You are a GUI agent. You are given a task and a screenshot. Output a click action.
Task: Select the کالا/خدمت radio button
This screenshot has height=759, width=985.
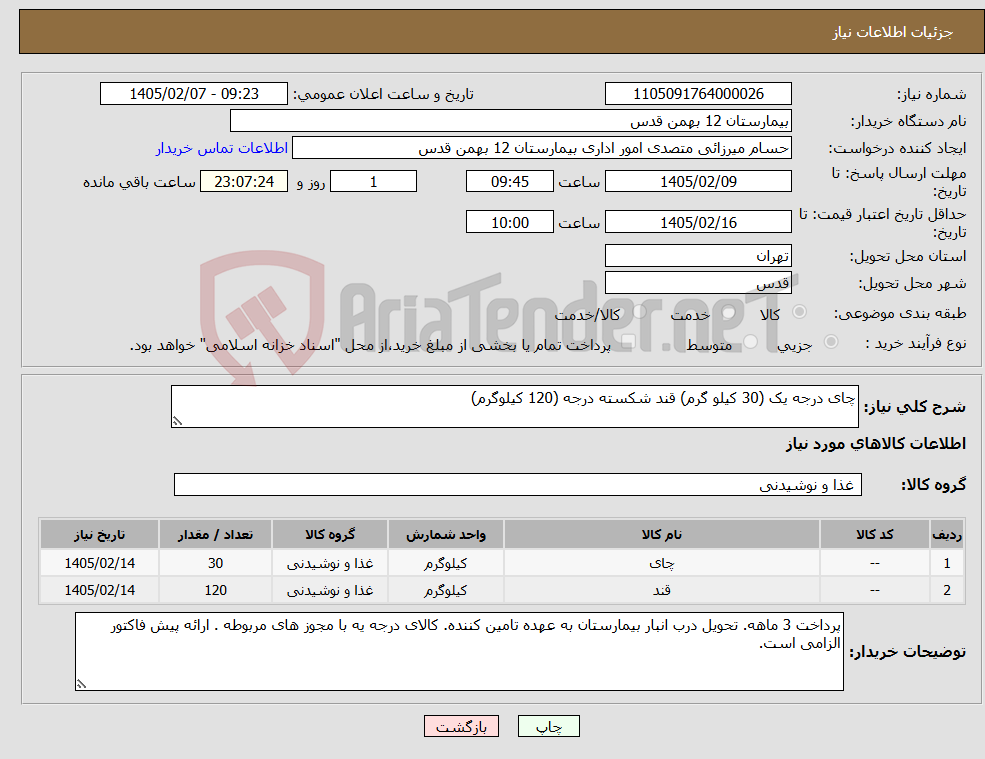[x=639, y=312]
